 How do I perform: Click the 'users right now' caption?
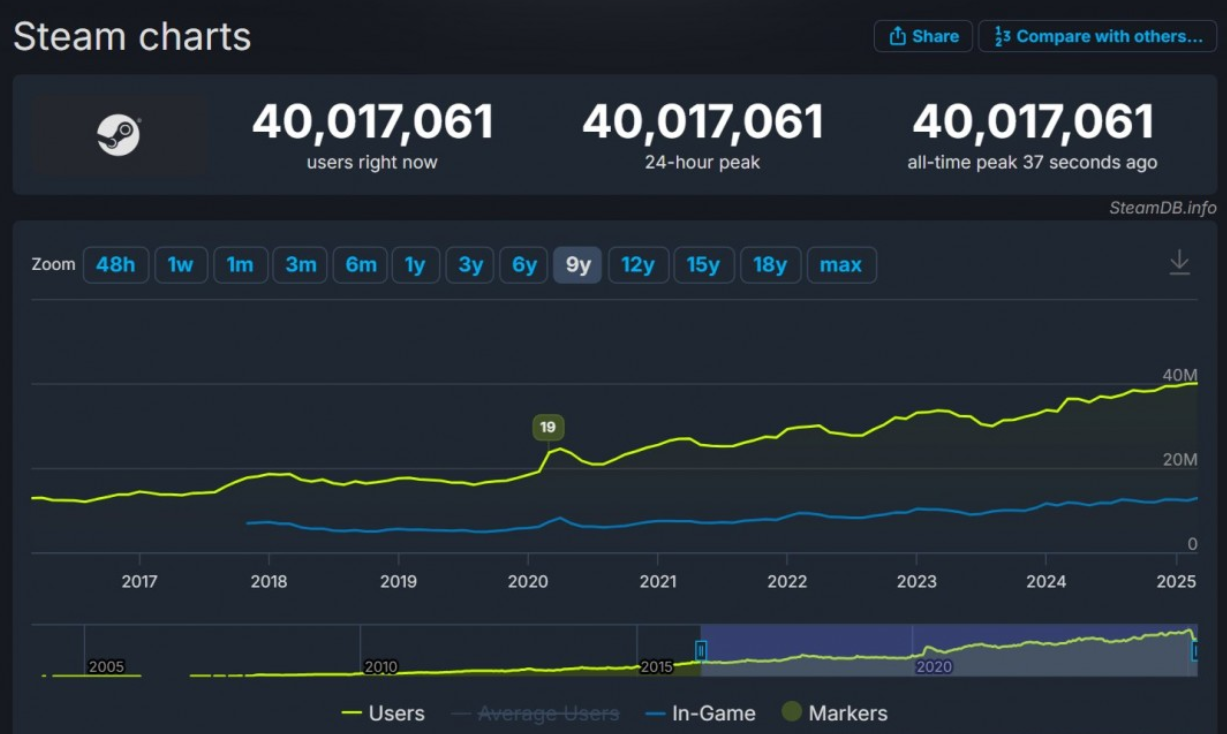pos(372,162)
